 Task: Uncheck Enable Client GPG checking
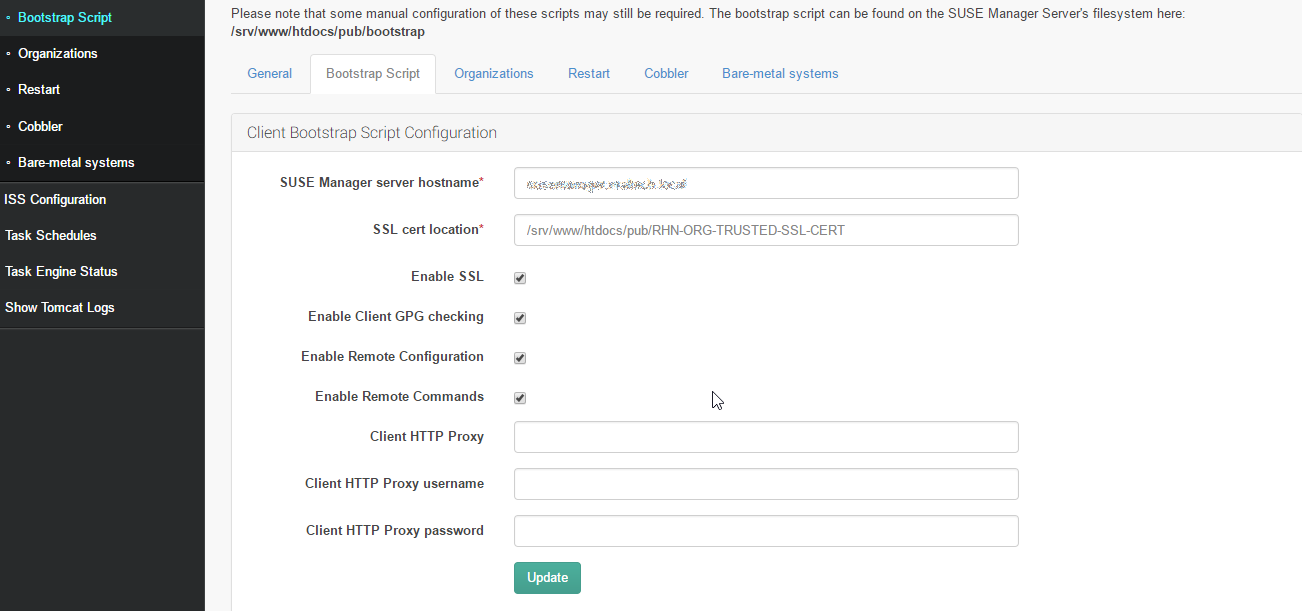pyautogui.click(x=520, y=318)
